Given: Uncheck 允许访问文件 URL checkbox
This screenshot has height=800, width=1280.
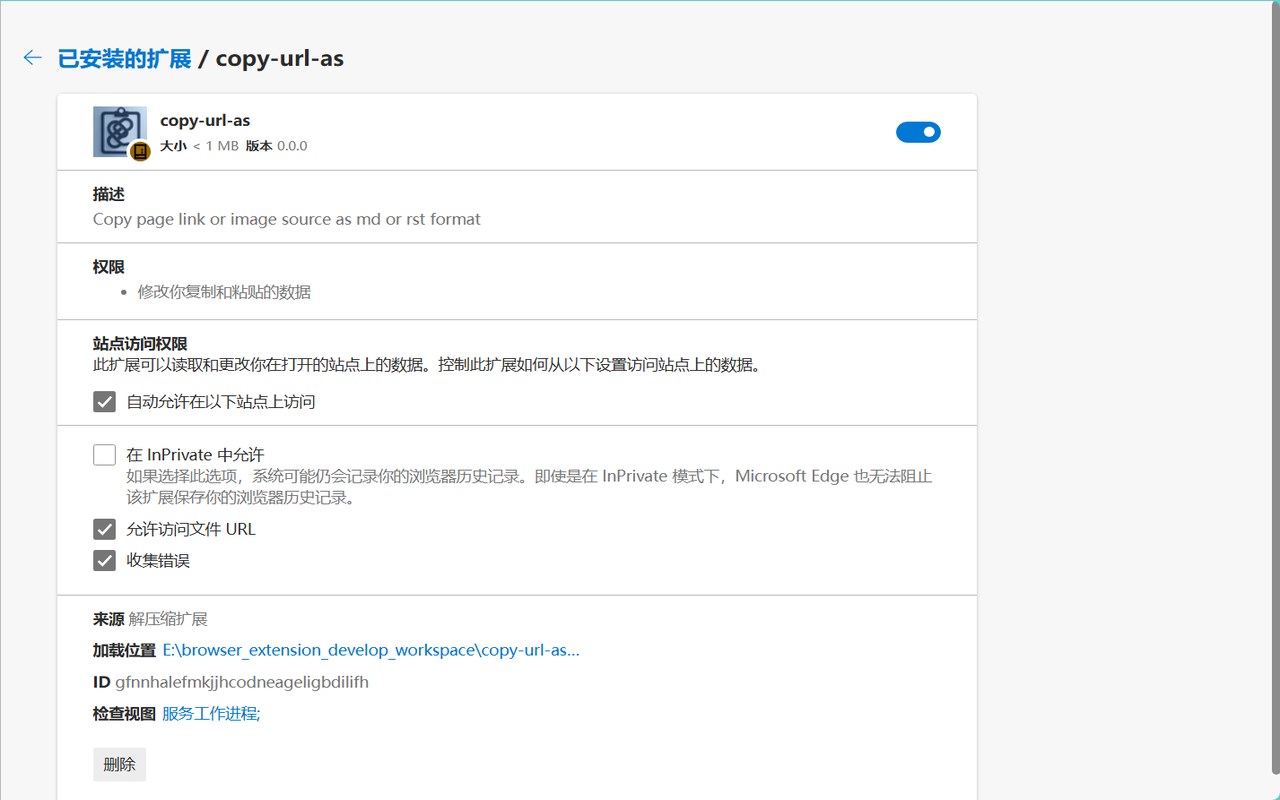Looking at the screenshot, I should 104,529.
